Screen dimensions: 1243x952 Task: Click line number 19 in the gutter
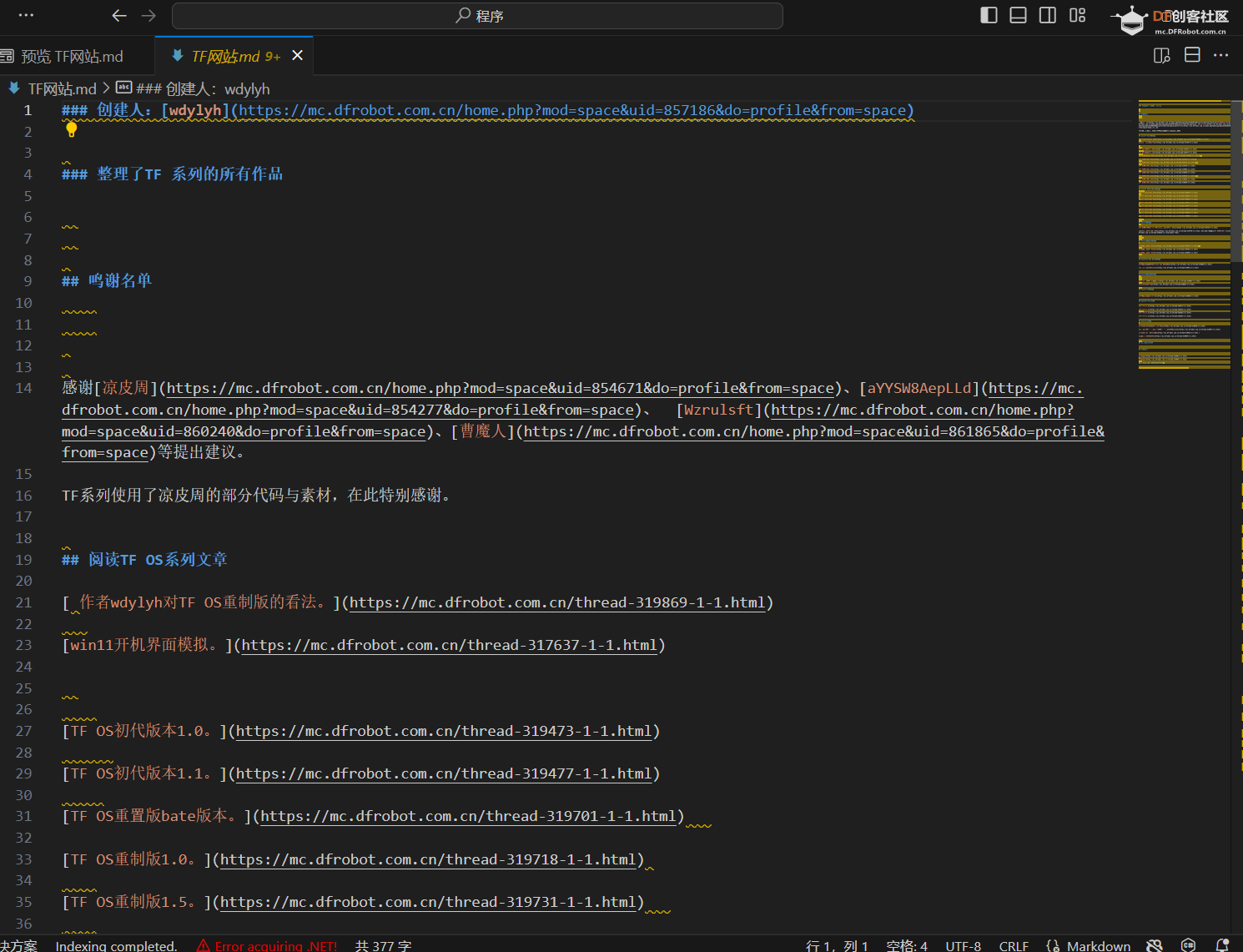(23, 560)
